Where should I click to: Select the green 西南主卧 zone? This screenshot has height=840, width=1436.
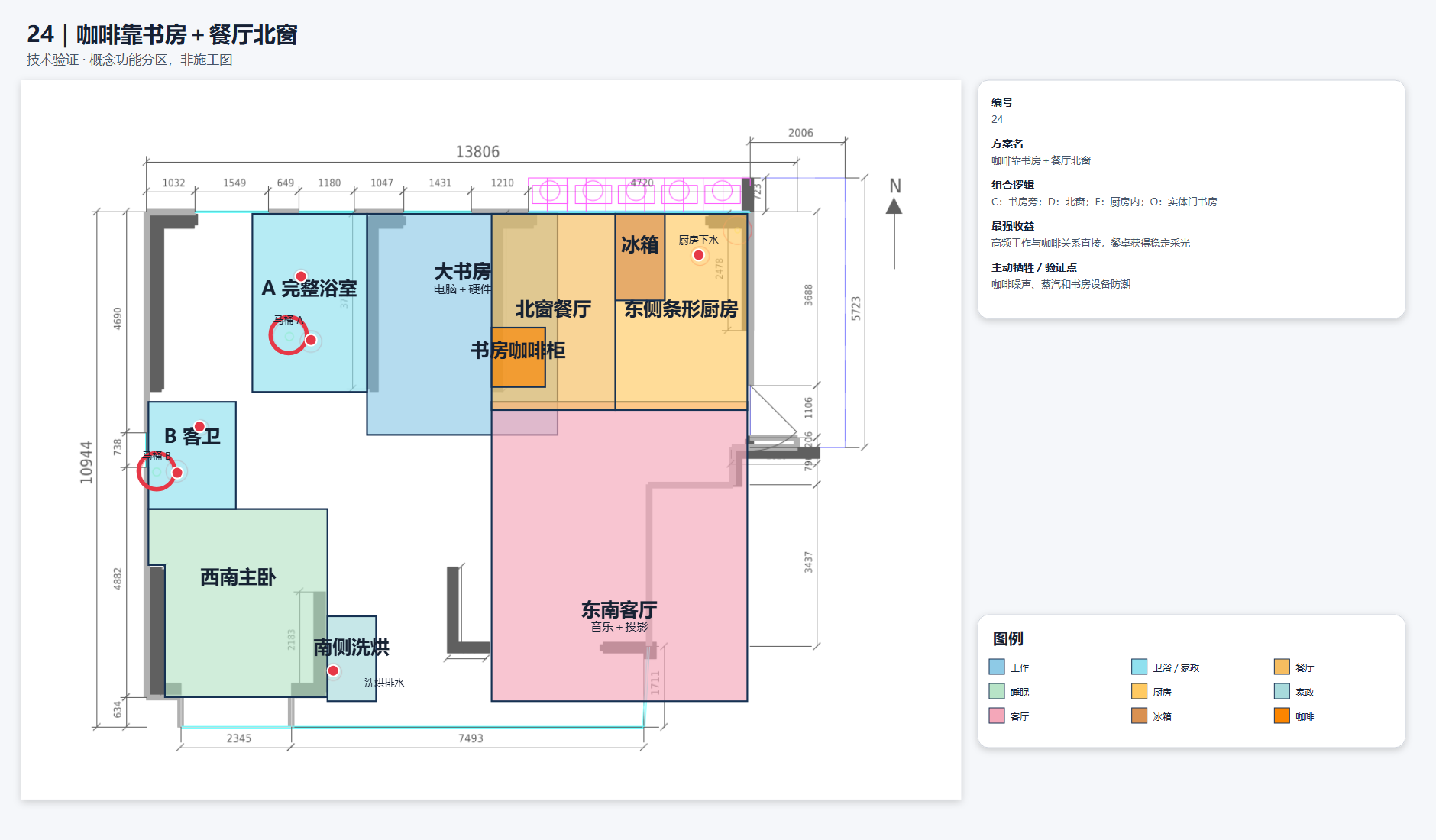238,603
